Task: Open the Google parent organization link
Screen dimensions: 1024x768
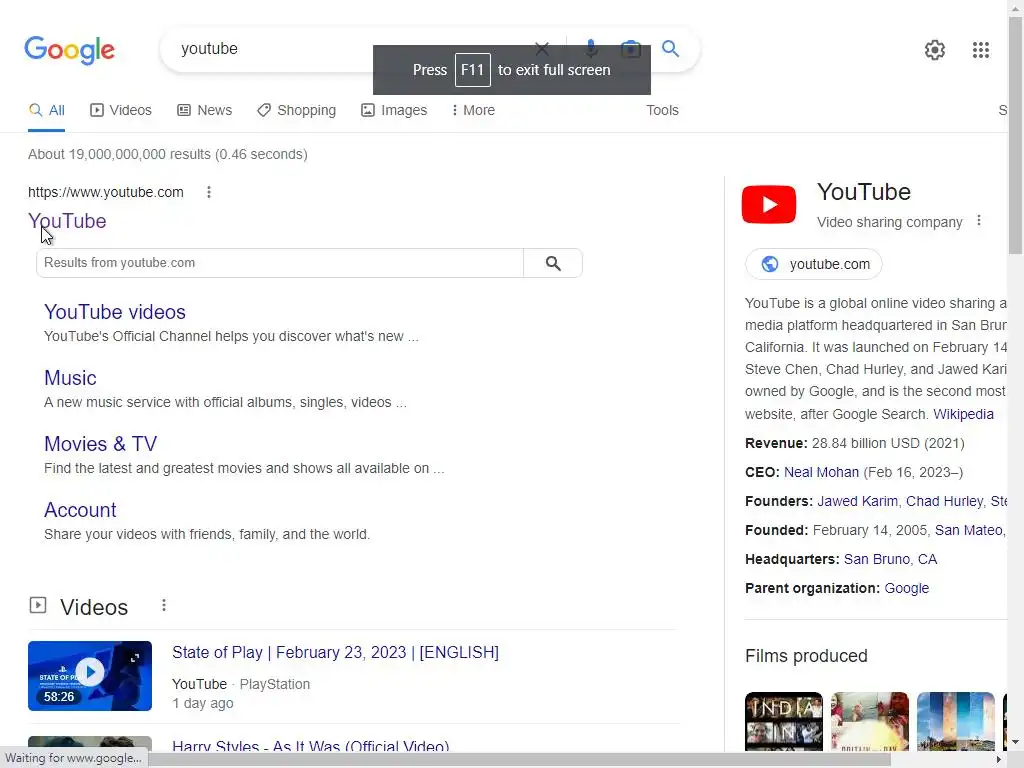Action: [906, 588]
